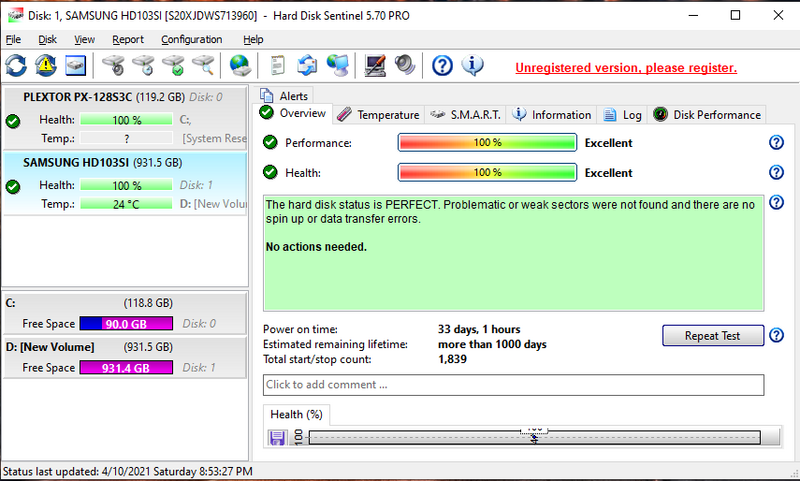Click the blue-framed disk panel toolbar icon
This screenshot has height=481, width=800.
tap(76, 66)
